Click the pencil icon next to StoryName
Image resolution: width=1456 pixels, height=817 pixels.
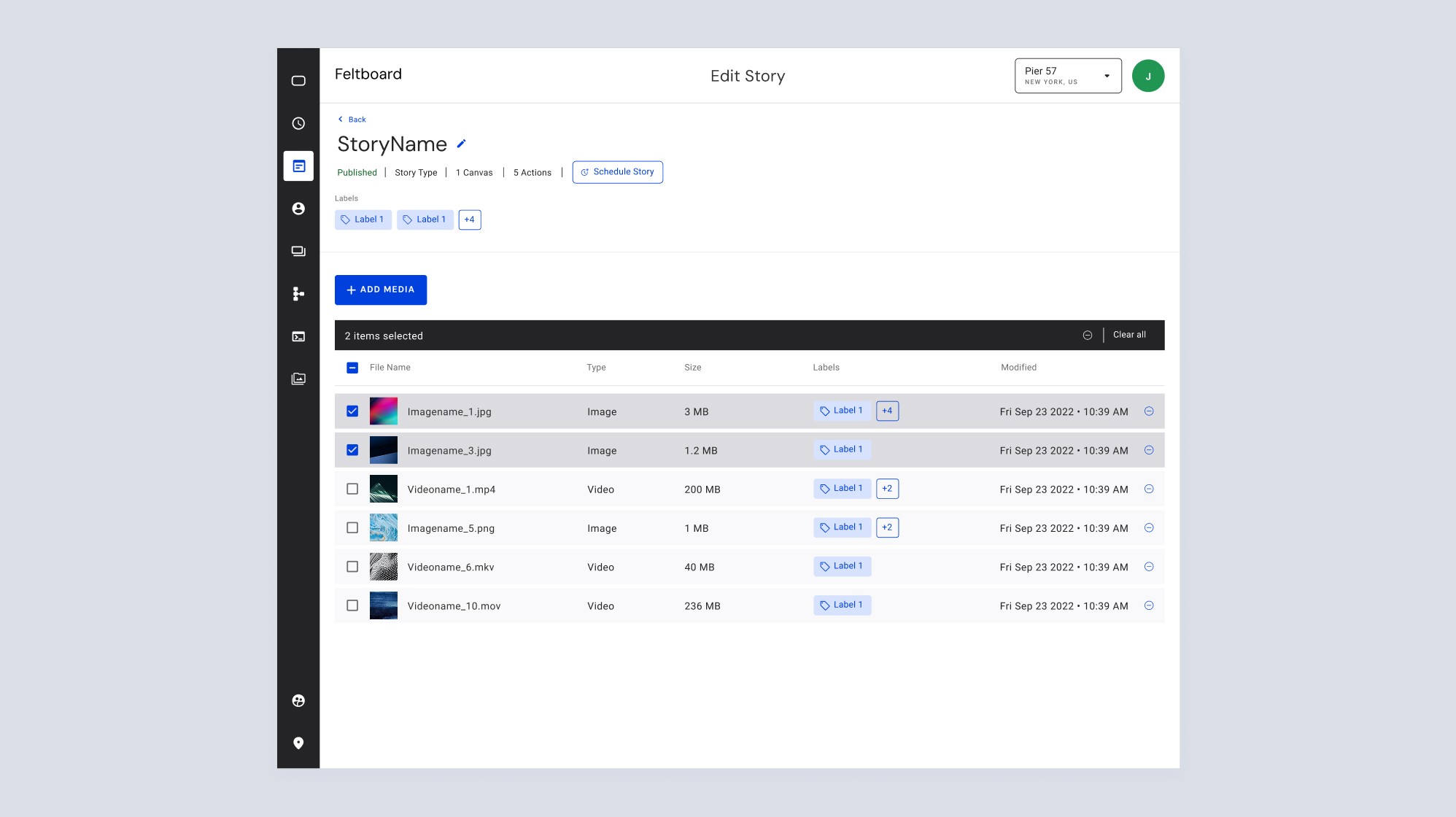(461, 144)
